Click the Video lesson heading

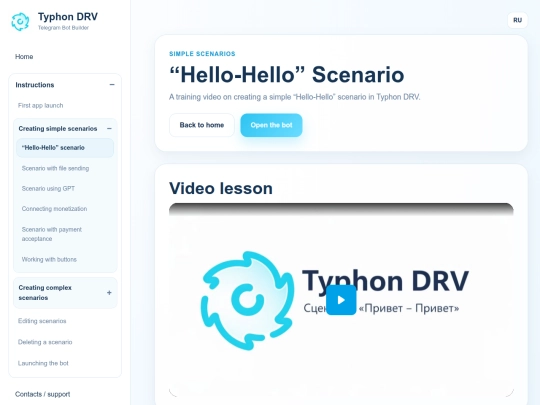[221, 188]
